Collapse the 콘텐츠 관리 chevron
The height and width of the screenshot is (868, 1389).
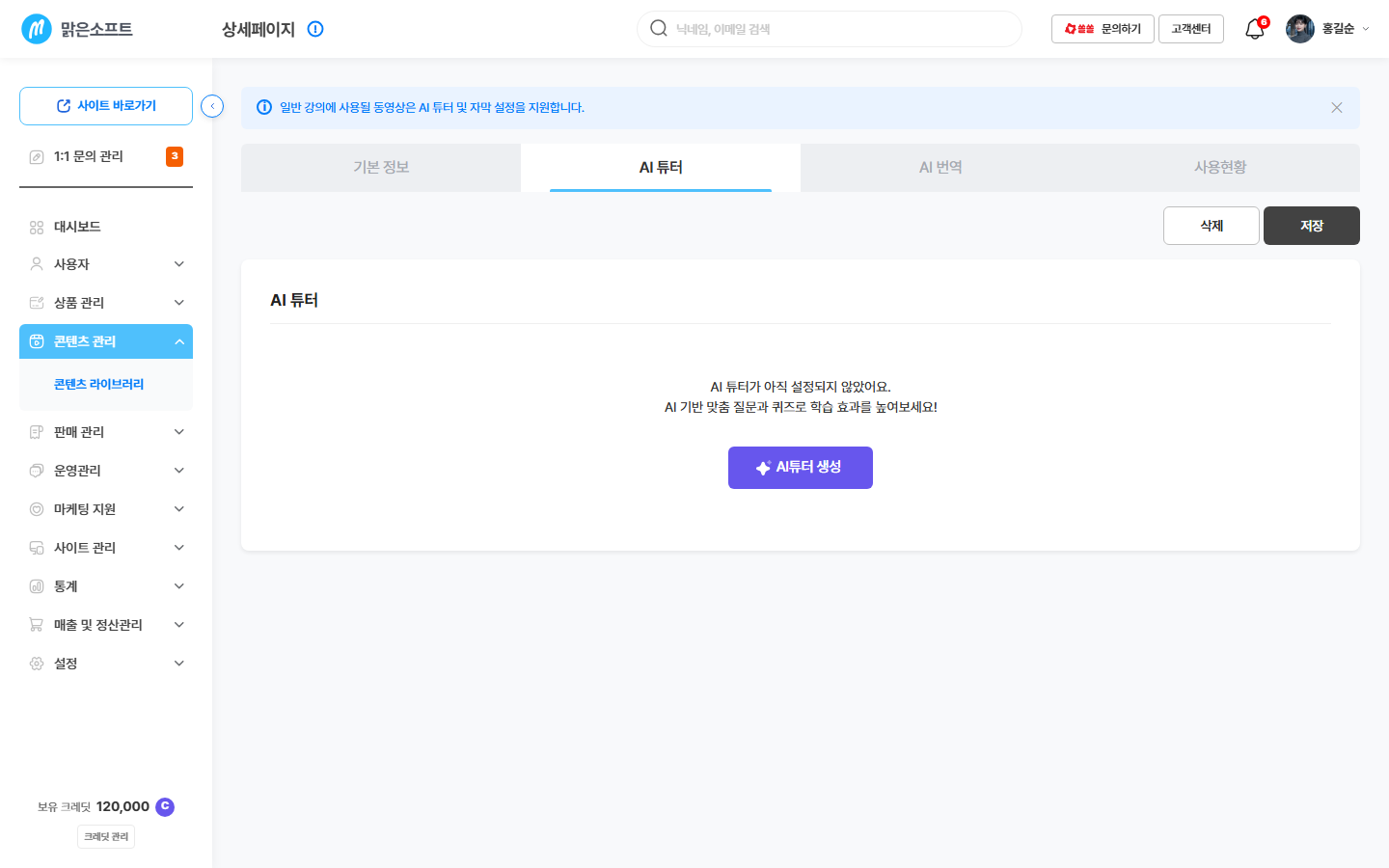(179, 341)
